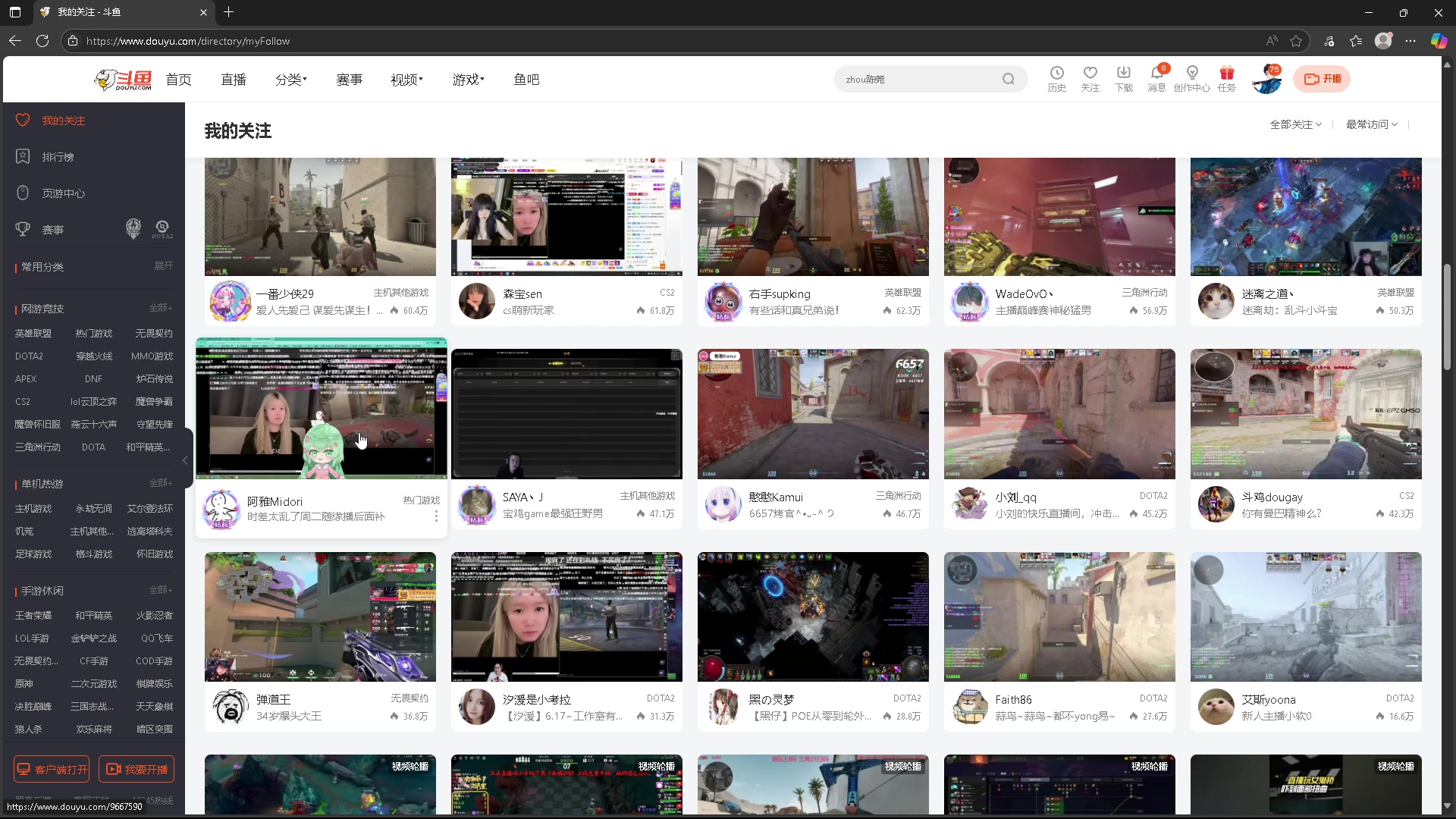Click the knight helmet event icon in sidebar

[x=133, y=229]
